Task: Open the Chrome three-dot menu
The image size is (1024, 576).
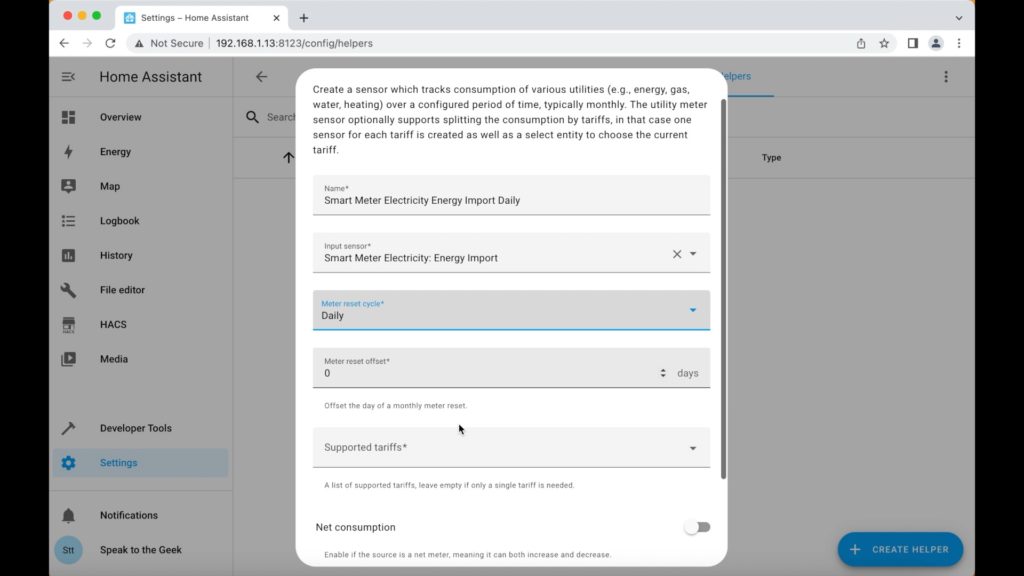Action: [959, 43]
